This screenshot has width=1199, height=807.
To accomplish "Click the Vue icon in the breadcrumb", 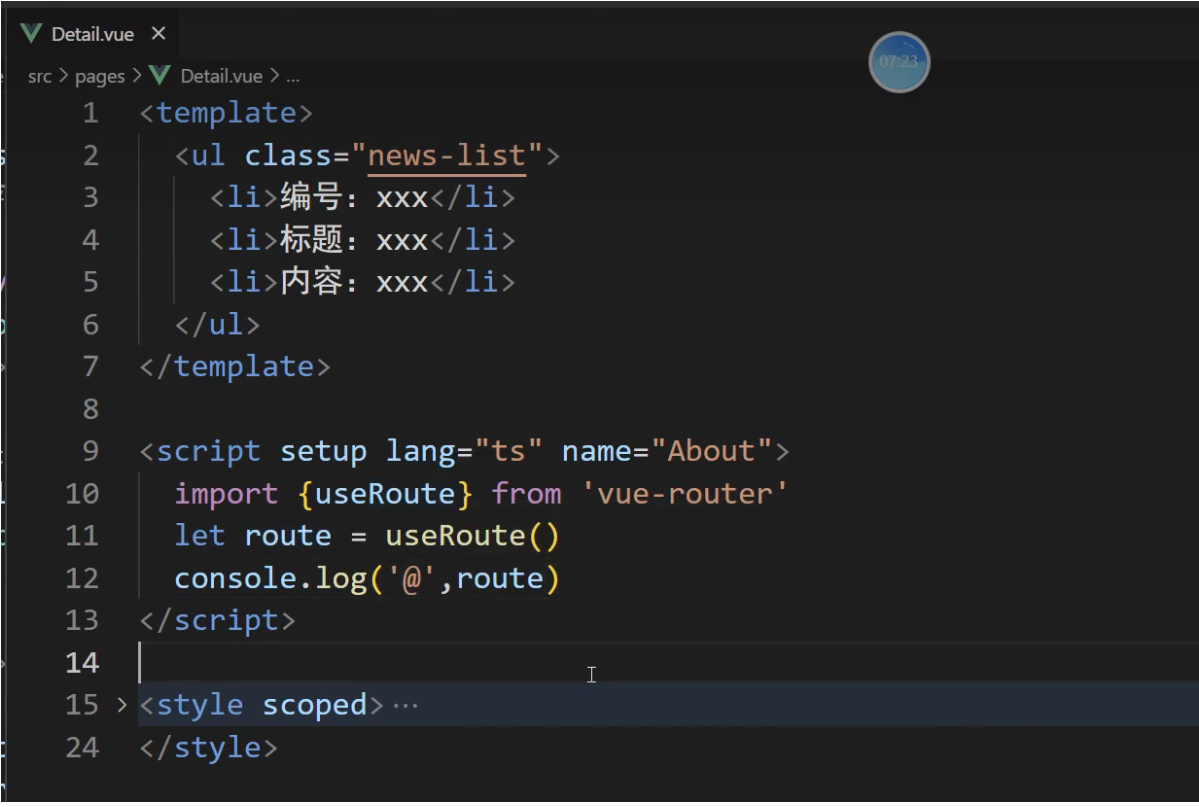I will (x=160, y=76).
